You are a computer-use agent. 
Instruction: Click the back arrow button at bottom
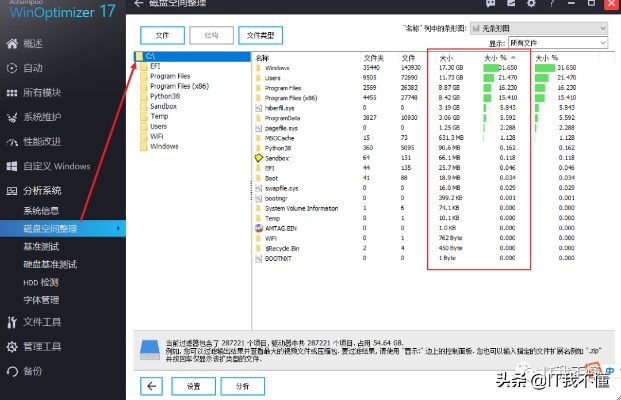click(151, 385)
